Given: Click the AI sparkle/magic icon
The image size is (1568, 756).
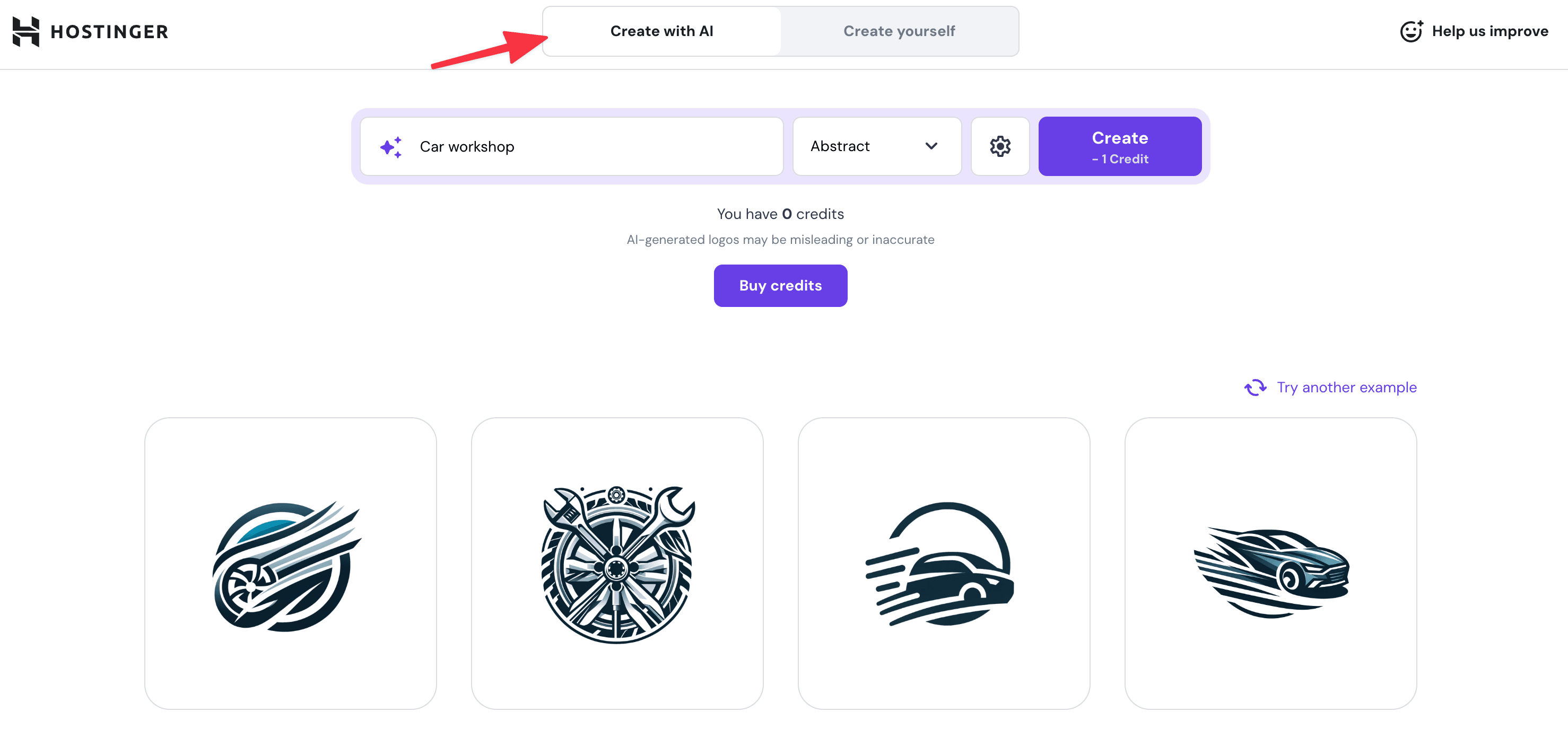Looking at the screenshot, I should tap(391, 146).
